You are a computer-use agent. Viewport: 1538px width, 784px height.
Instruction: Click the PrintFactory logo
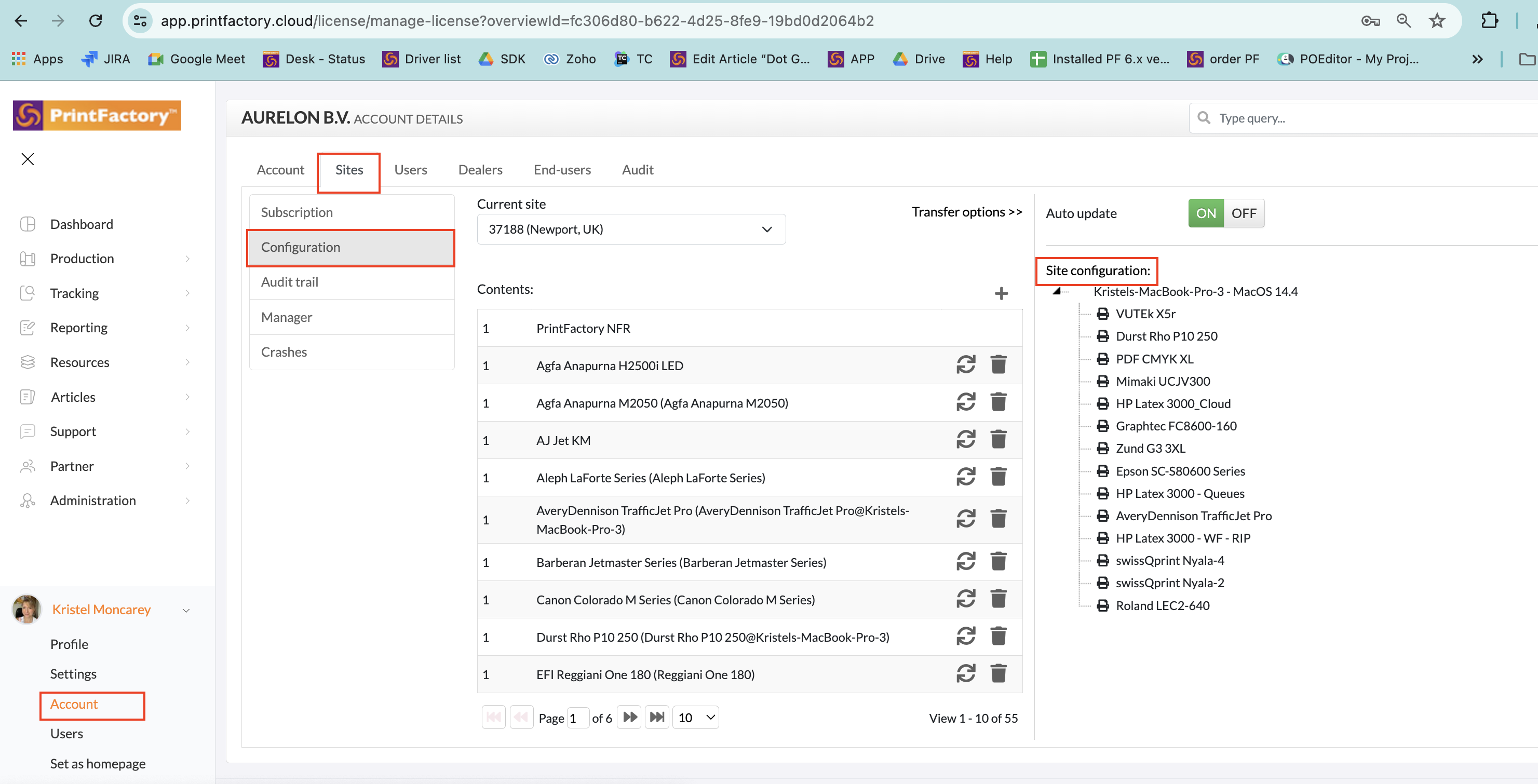pyautogui.click(x=97, y=115)
